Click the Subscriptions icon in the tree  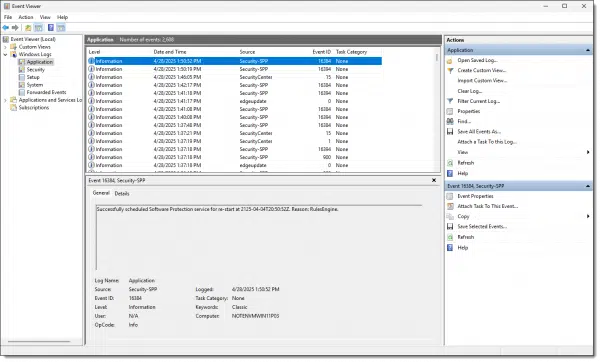pos(14,108)
